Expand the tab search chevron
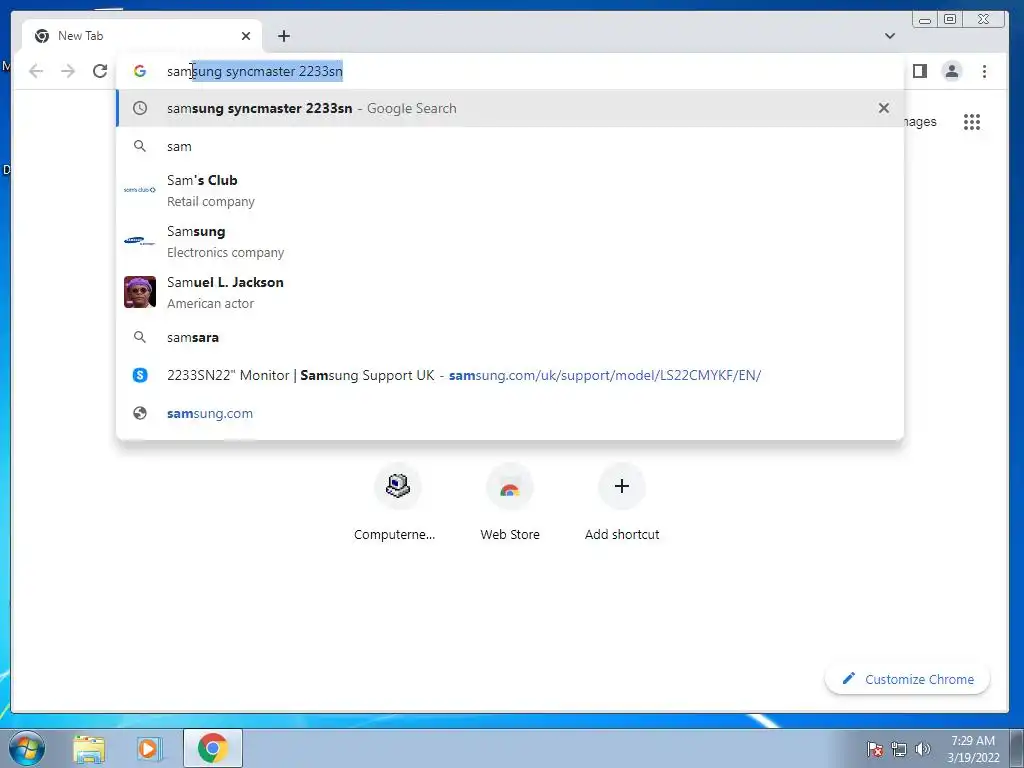The width and height of the screenshot is (1024, 768). (889, 36)
